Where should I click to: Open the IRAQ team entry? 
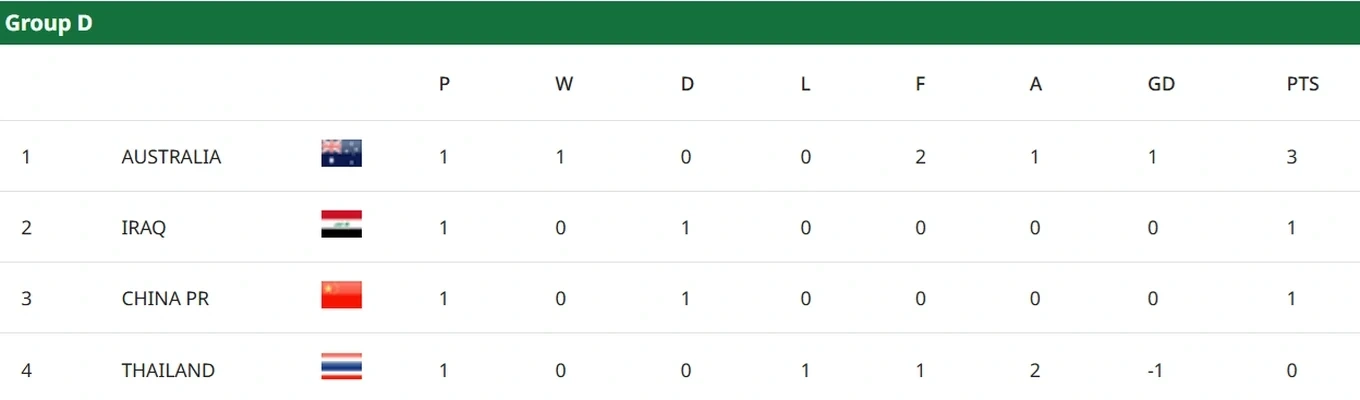[x=144, y=228]
